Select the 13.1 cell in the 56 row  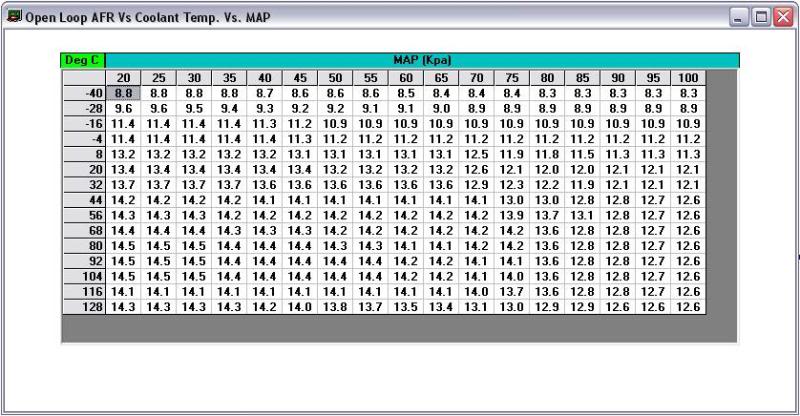583,215
